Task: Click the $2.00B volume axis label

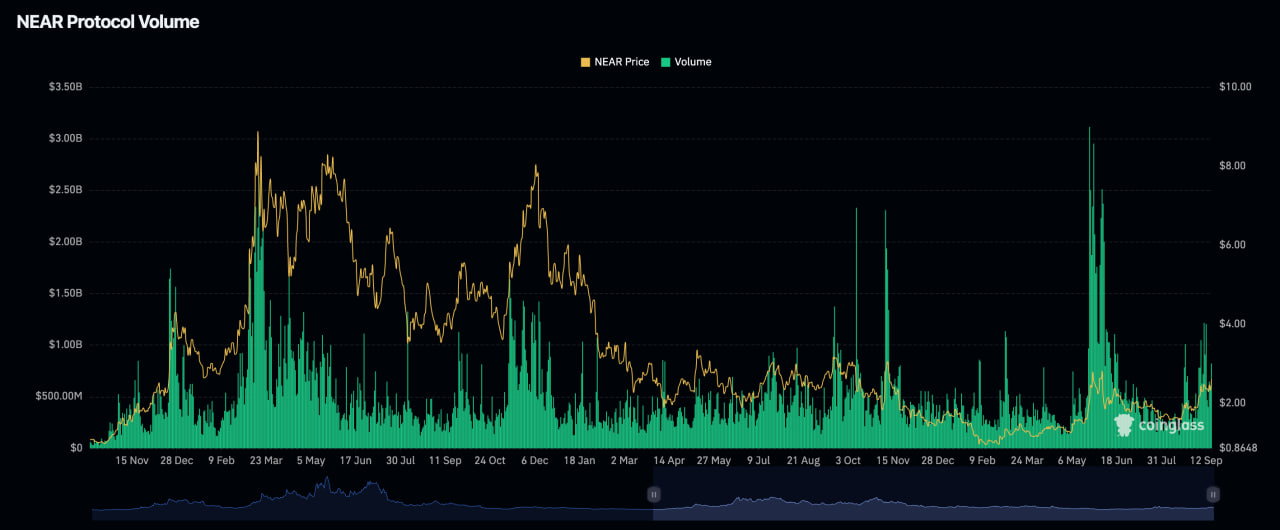Action: pyautogui.click(x=65, y=242)
